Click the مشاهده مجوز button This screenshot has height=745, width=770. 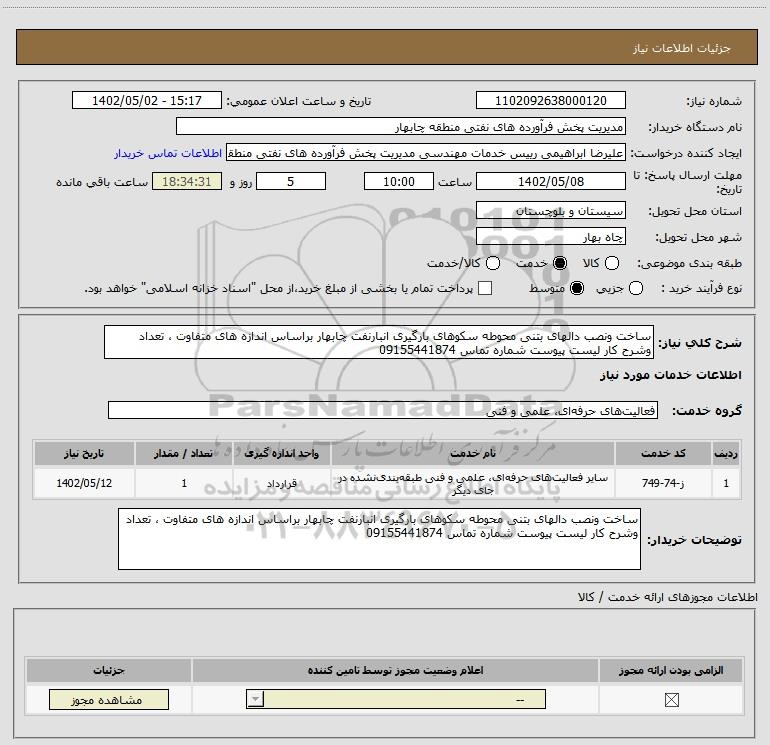click(x=109, y=699)
